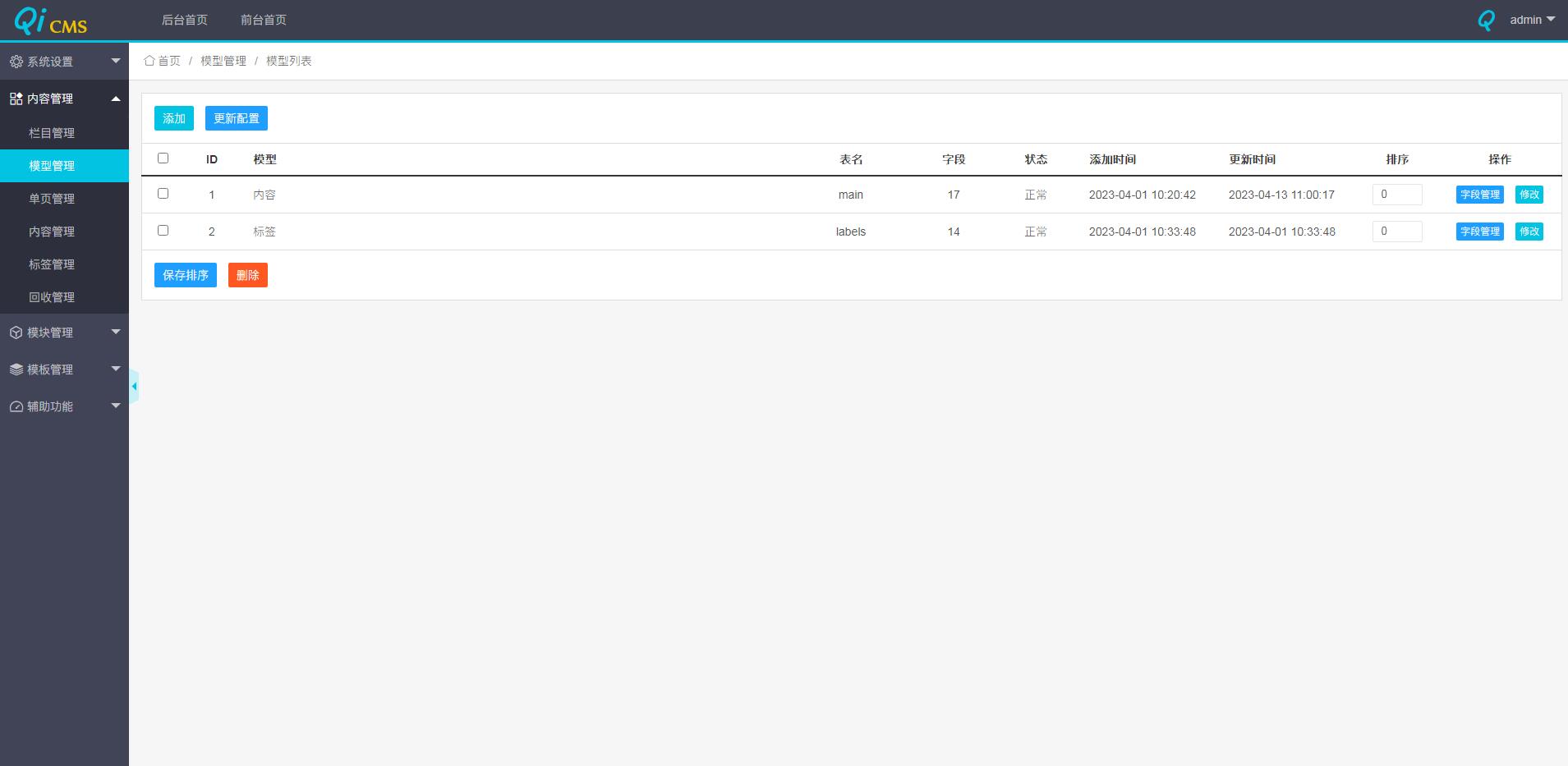Screen dimensions: 1568x766
Task: Click the 内容 model name cell
Action: pos(264,195)
